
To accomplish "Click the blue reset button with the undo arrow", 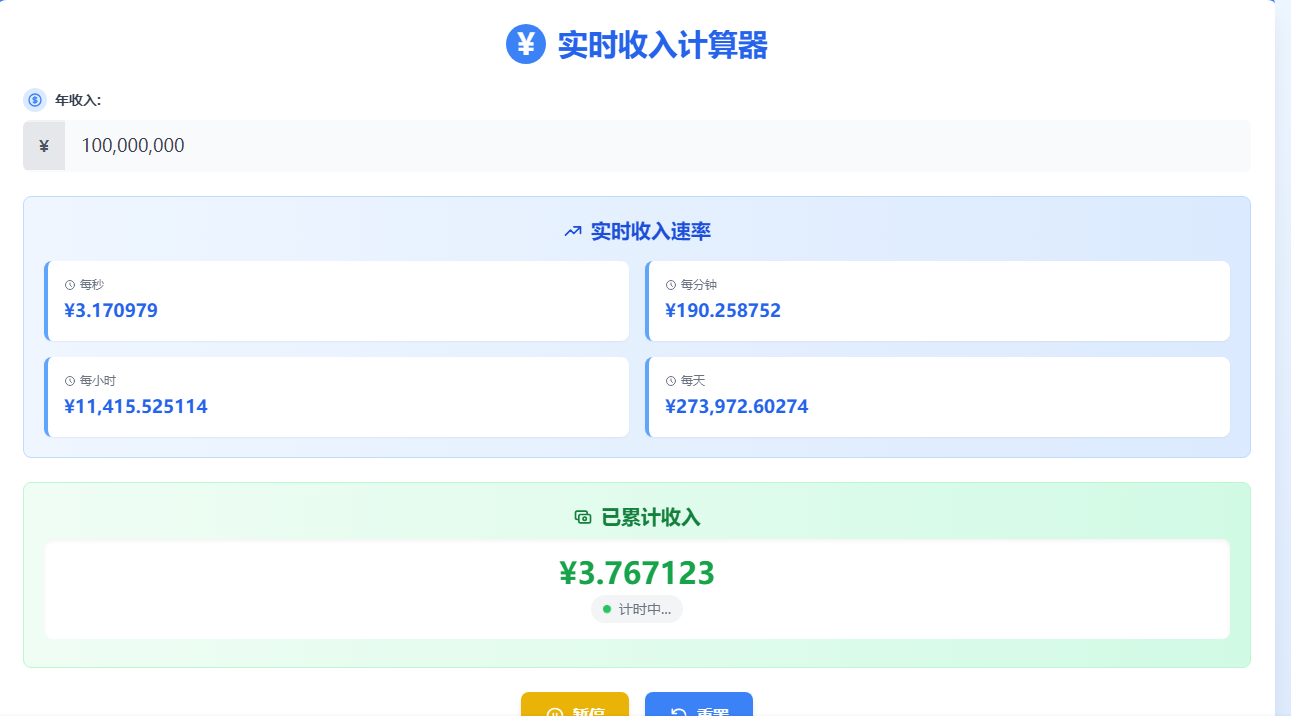I will tap(699, 704).
